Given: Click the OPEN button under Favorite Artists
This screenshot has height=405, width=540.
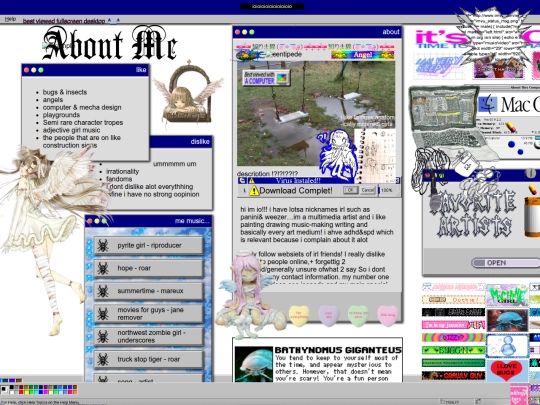Looking at the screenshot, I should coord(506,263).
